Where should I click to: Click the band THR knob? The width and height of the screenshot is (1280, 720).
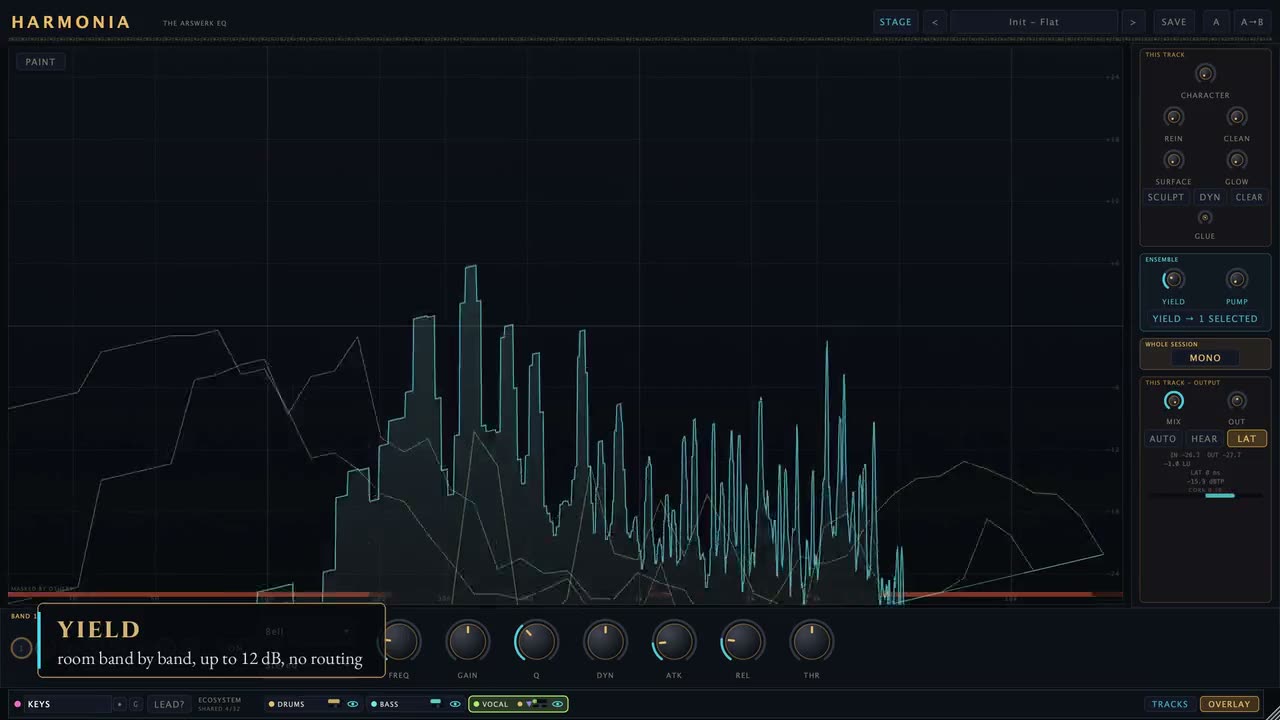(x=811, y=642)
